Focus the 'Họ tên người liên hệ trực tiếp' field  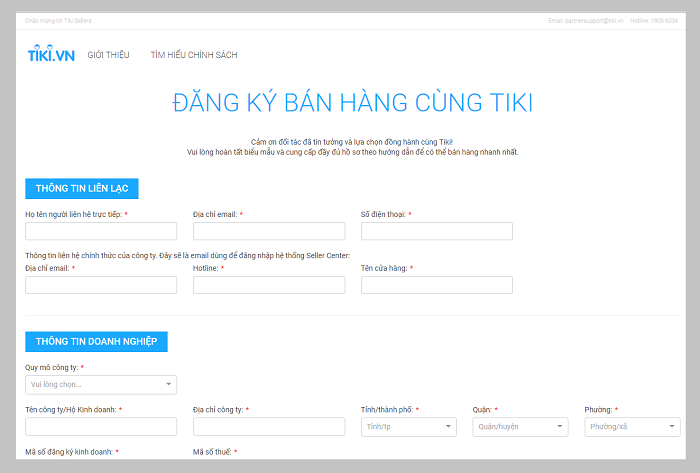(101, 231)
